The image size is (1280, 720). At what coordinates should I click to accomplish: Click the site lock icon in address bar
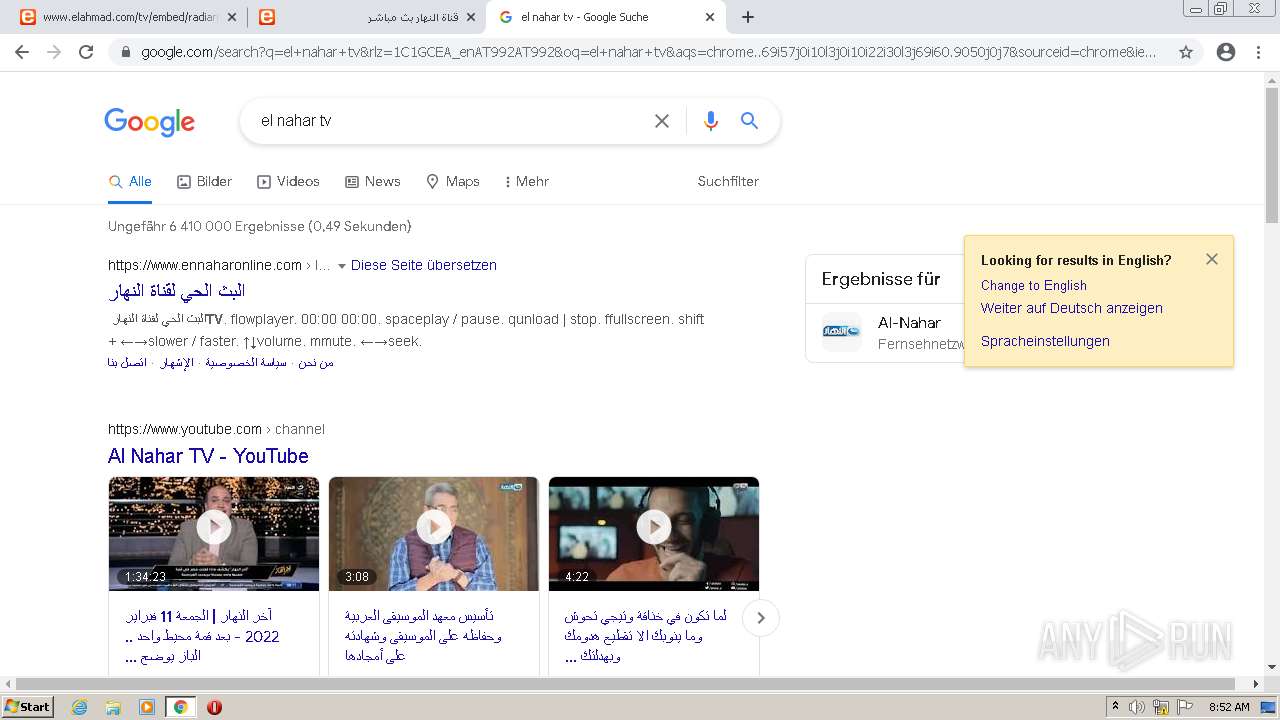tap(125, 52)
